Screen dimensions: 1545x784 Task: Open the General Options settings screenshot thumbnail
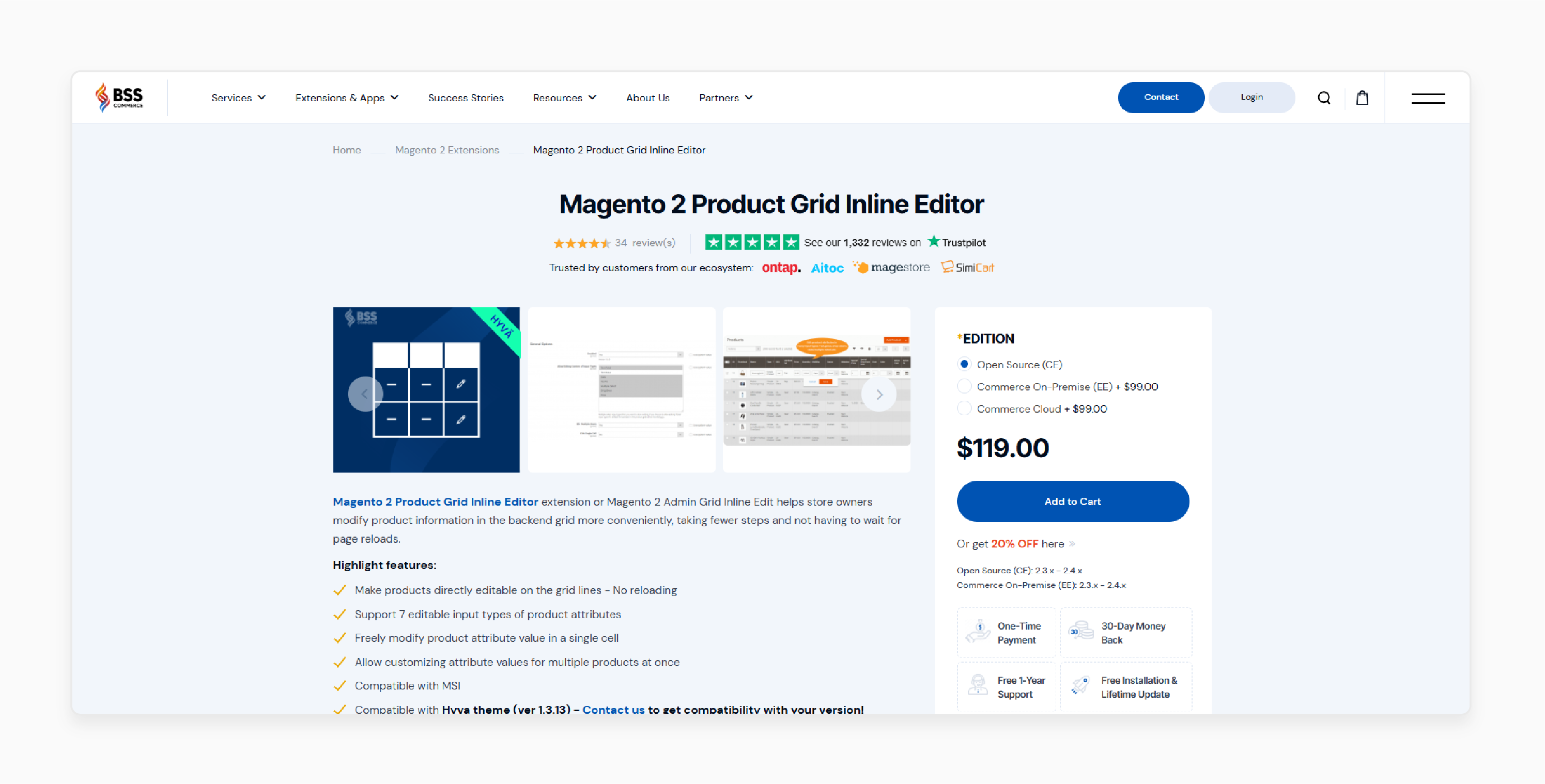[x=621, y=389]
